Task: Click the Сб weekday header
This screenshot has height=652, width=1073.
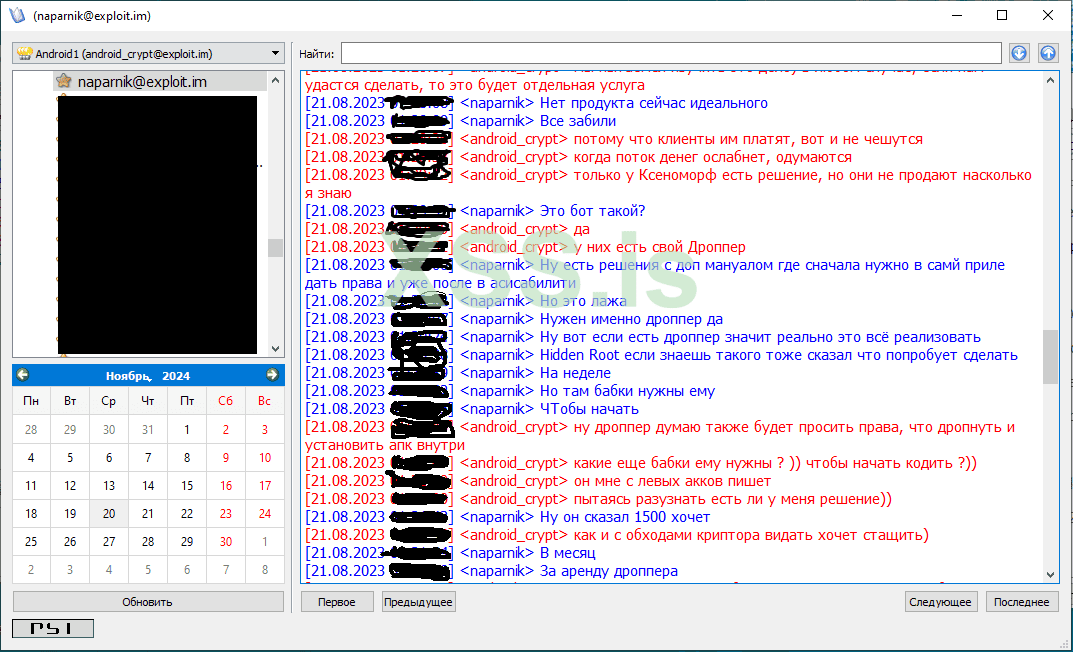Action: (x=226, y=401)
